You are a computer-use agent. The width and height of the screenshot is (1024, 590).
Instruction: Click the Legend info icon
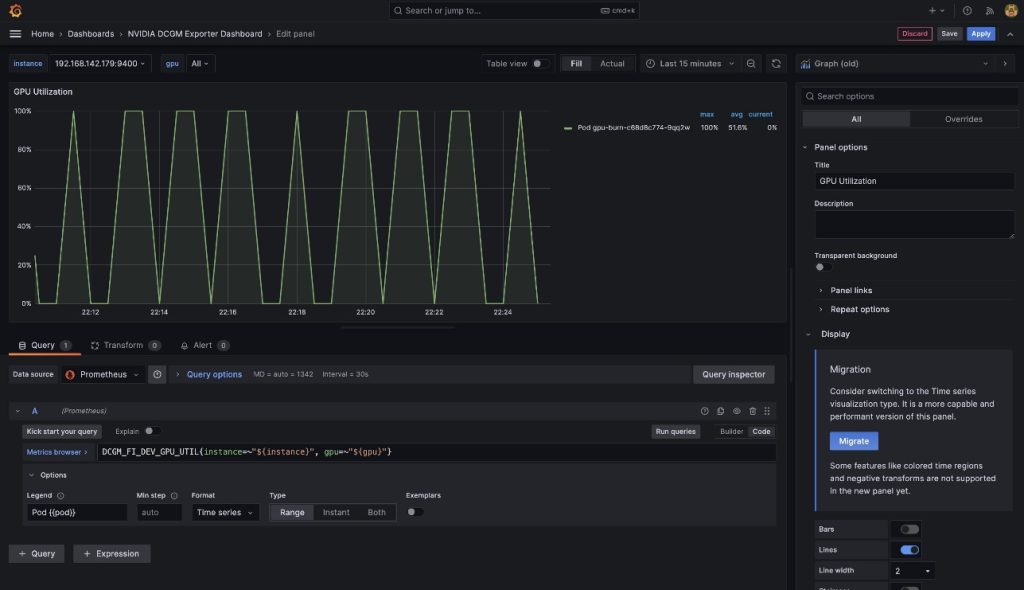click(x=61, y=496)
